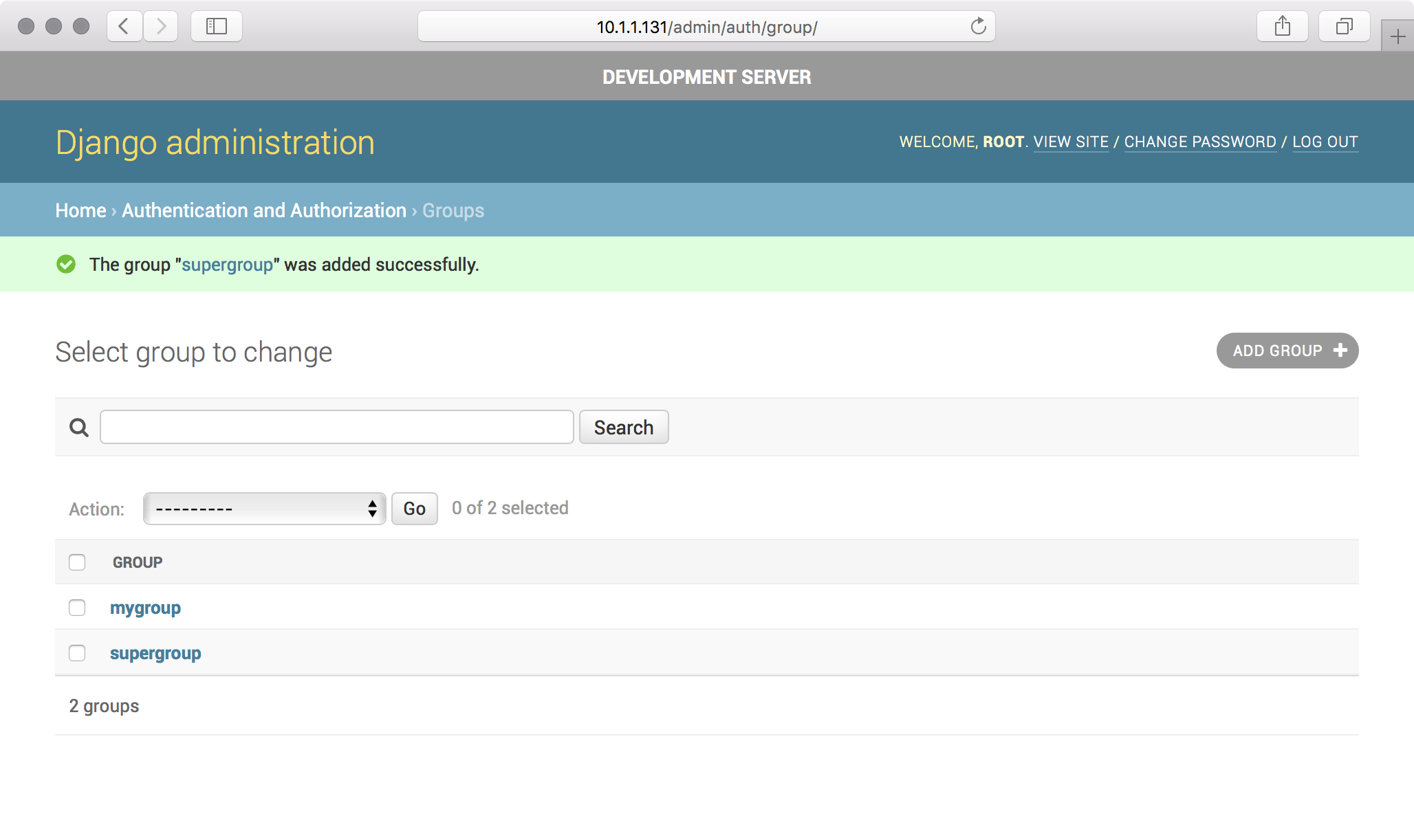Check the supergroup row checkbox
1414x840 pixels.
tap(77, 653)
